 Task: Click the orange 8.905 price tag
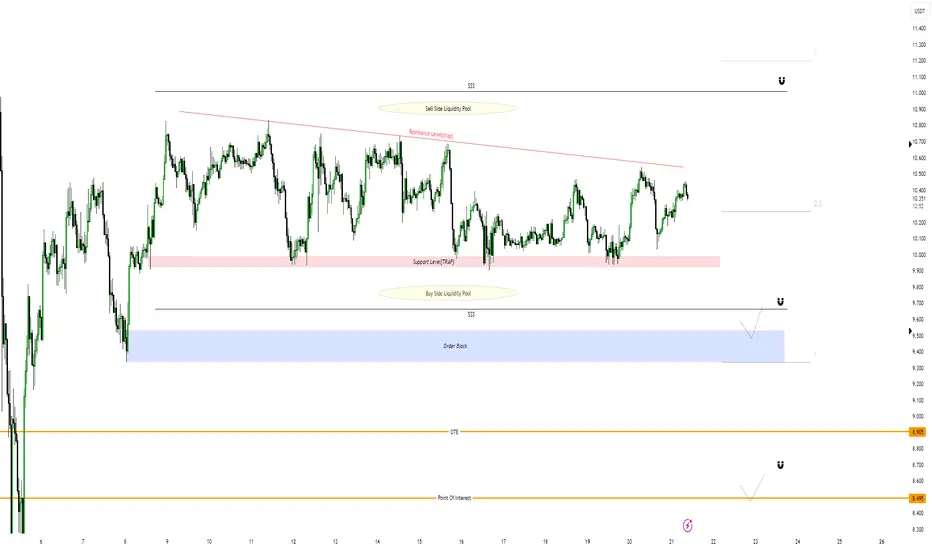click(x=918, y=432)
